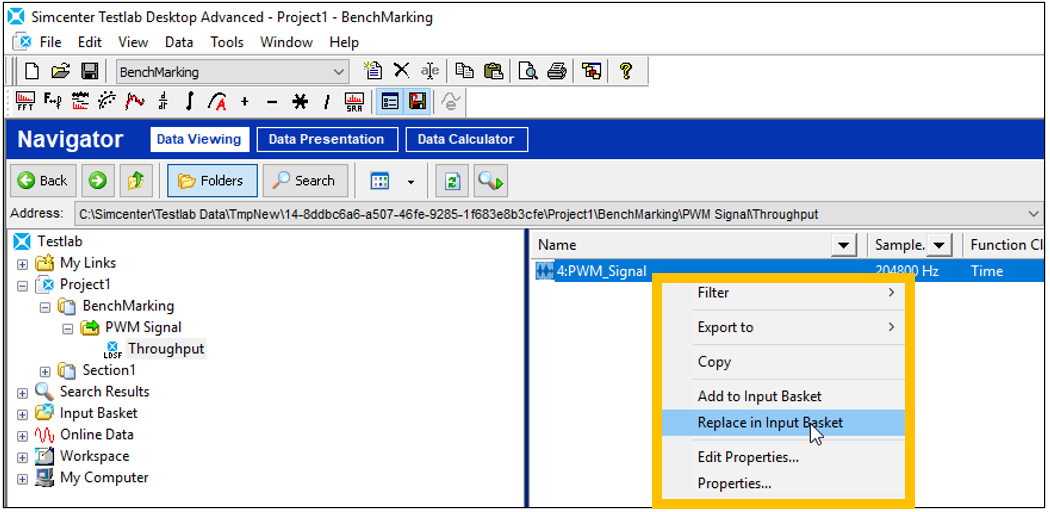Viewport: 1050px width, 512px height.
Task: Open the Help menu
Action: (344, 42)
